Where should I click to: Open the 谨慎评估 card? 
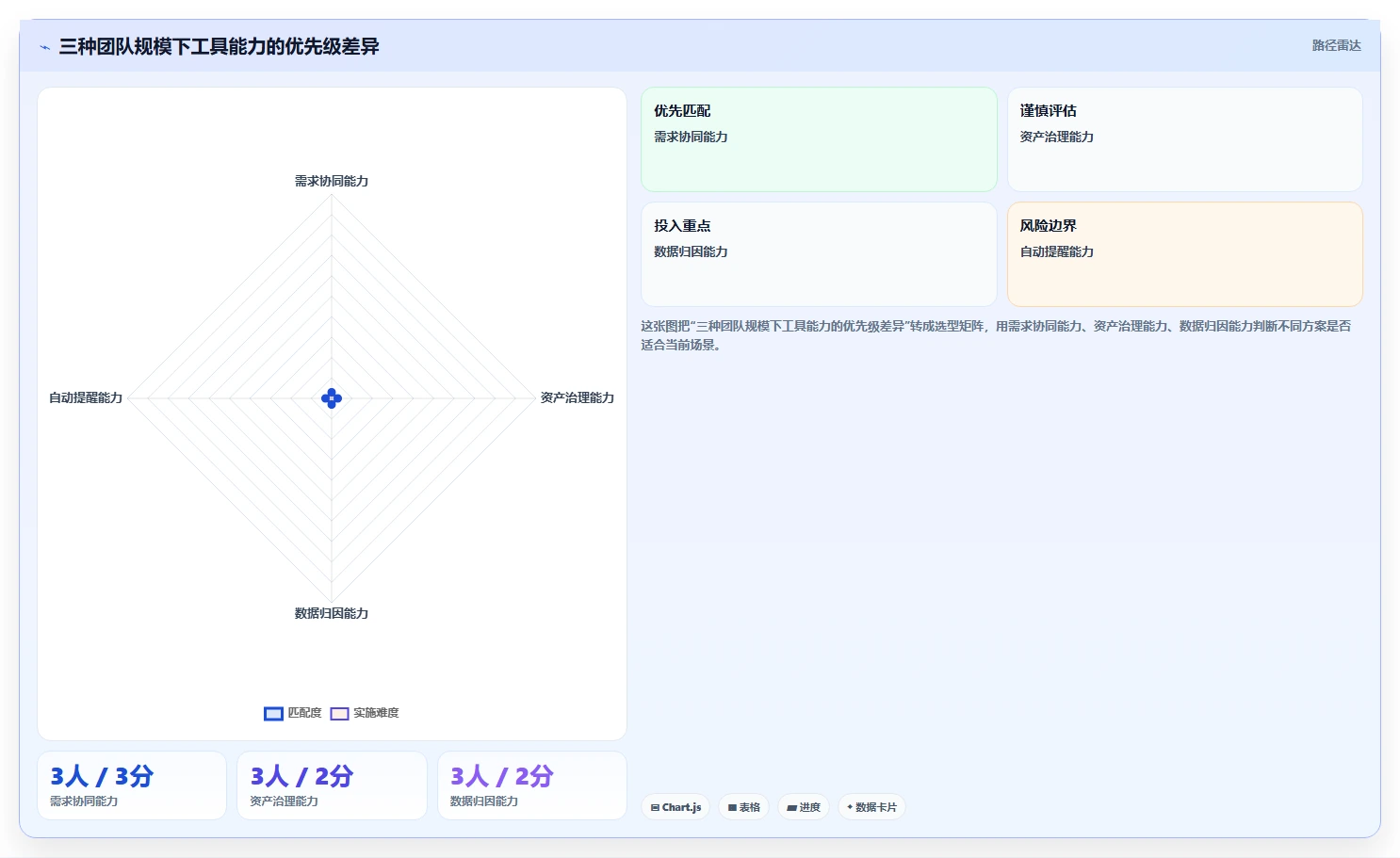click(1185, 139)
